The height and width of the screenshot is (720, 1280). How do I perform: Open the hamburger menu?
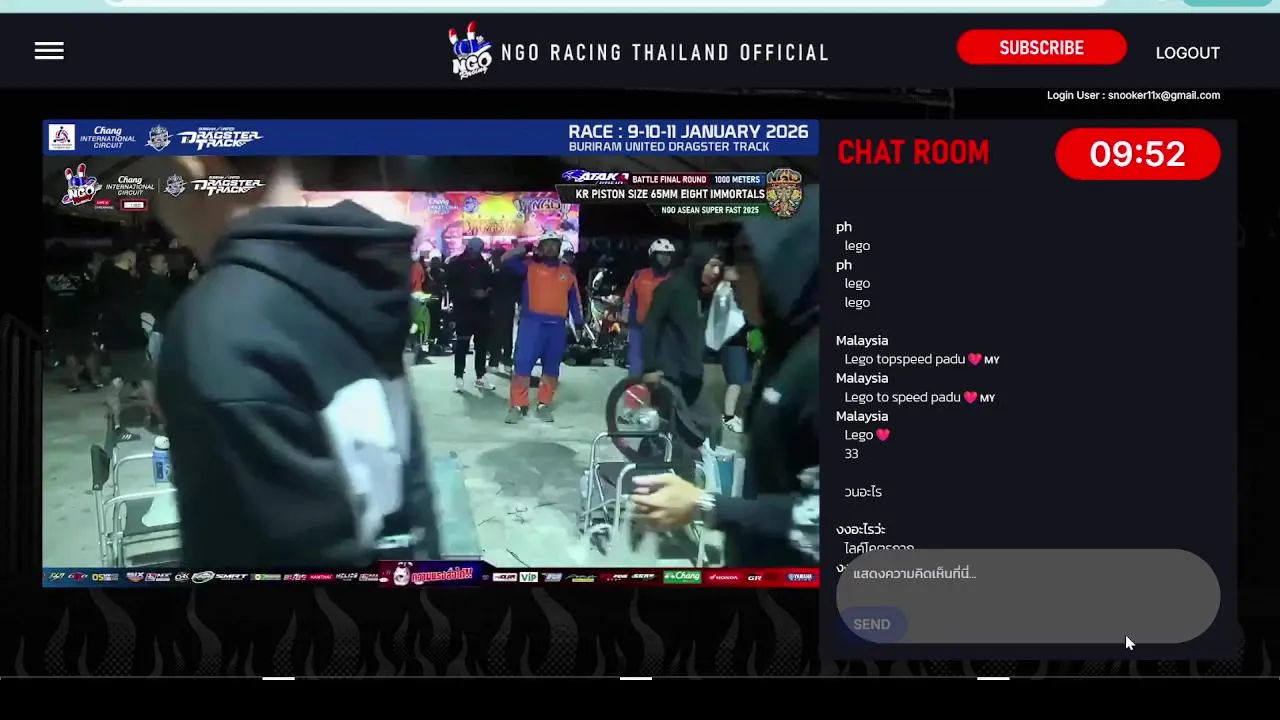(x=49, y=51)
